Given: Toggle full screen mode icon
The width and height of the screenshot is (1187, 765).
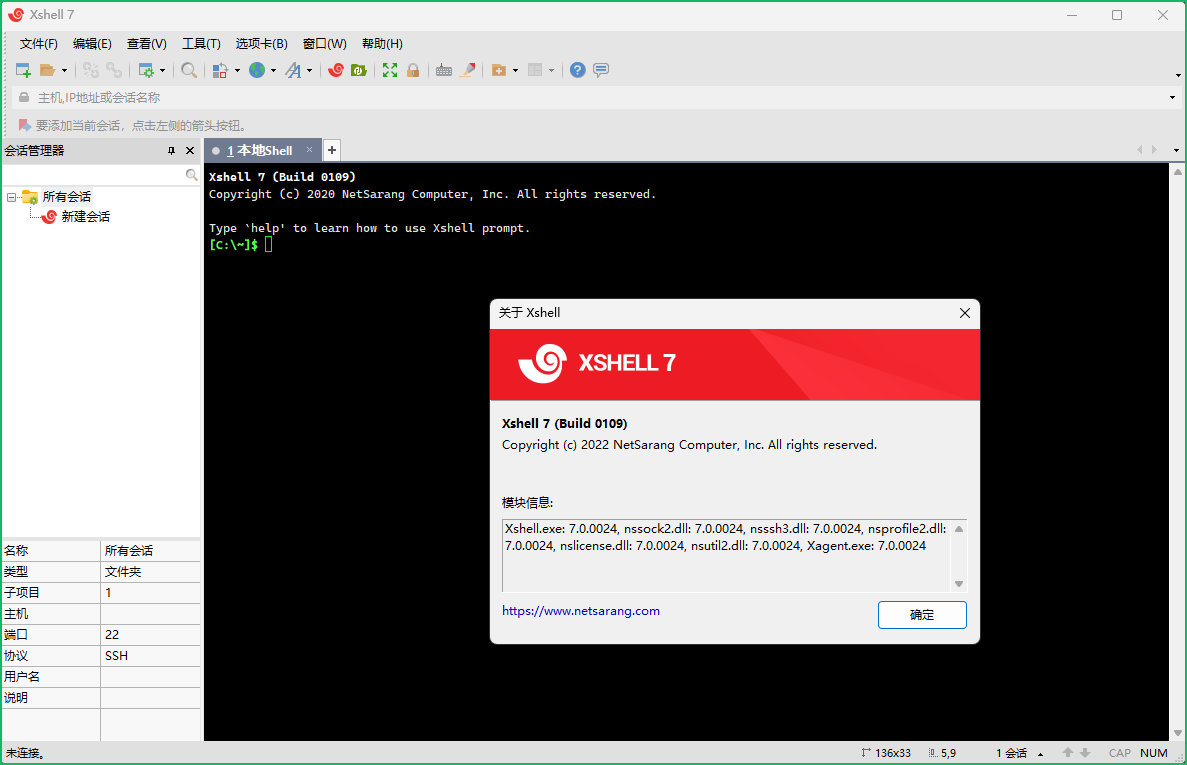Looking at the screenshot, I should pos(390,70).
